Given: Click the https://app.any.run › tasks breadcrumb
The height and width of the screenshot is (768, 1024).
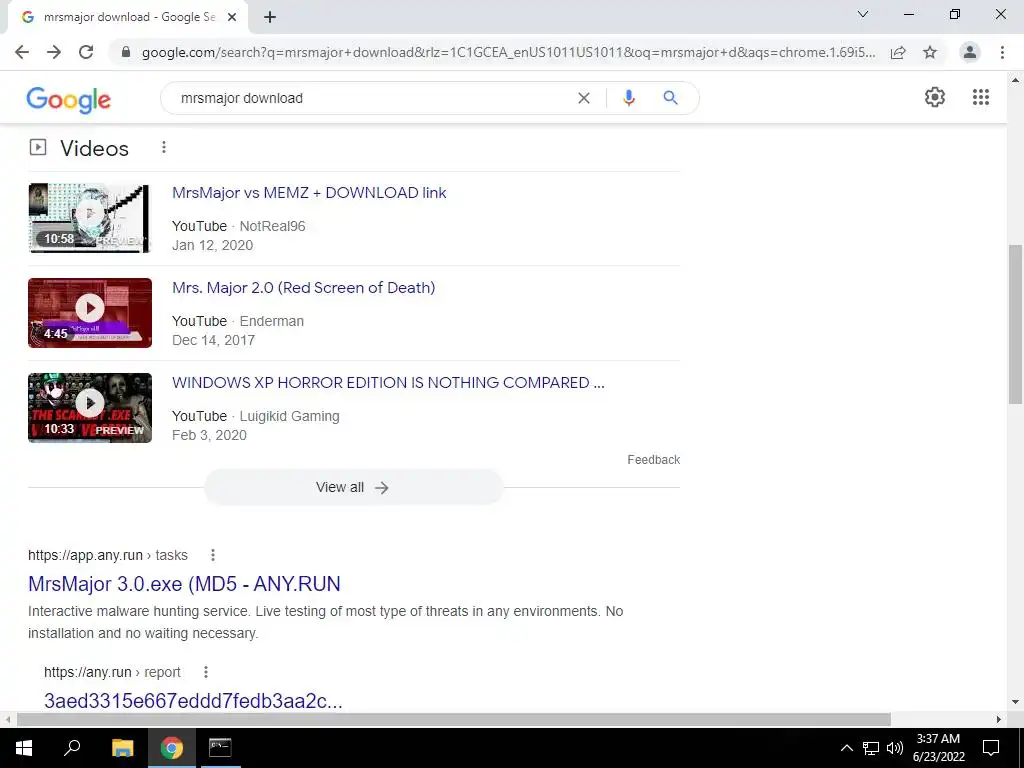Looking at the screenshot, I should [108, 555].
